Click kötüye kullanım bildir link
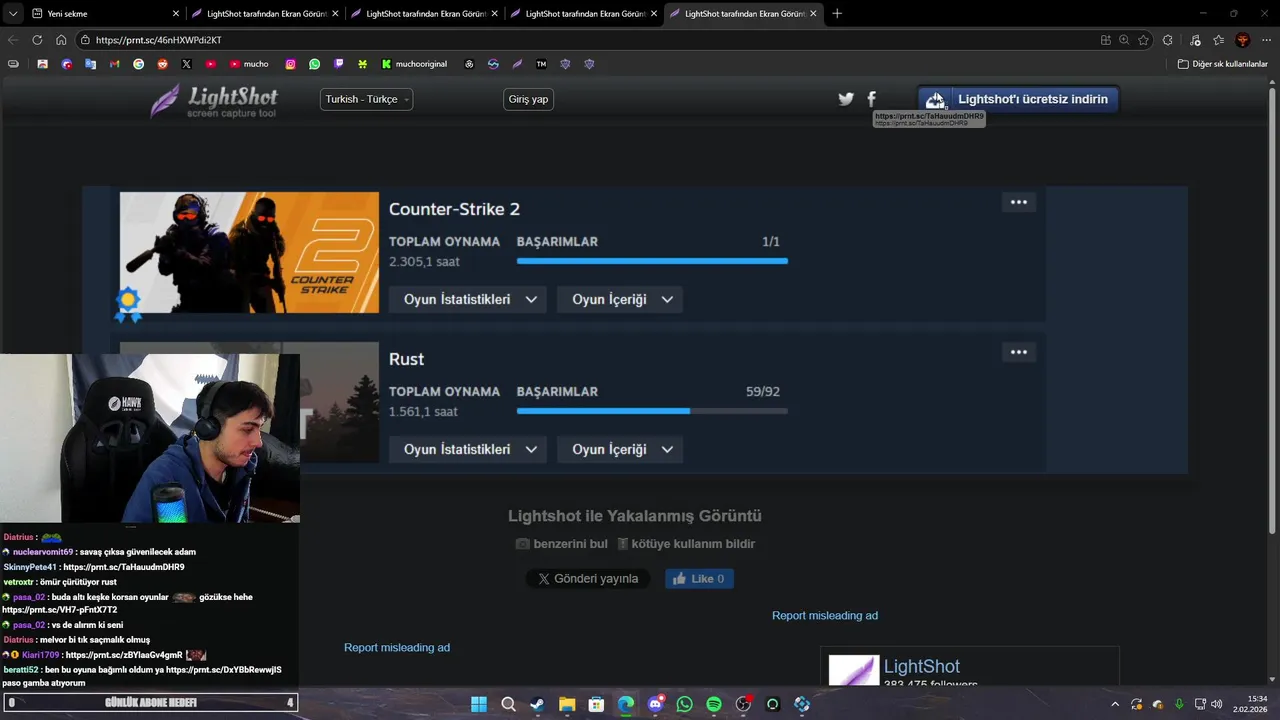This screenshot has width=1280, height=720. point(685,544)
